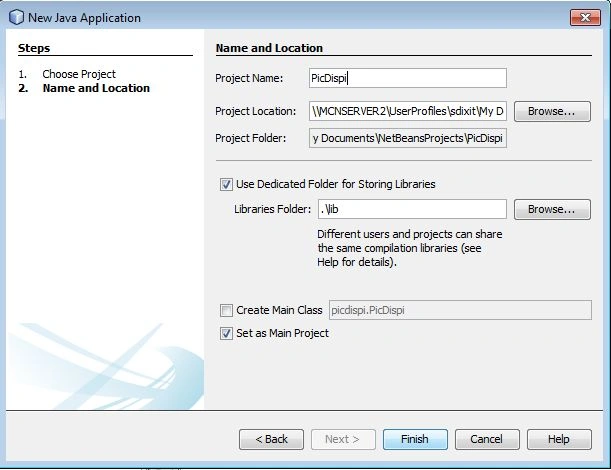Click the Name and Location panel heading
The width and height of the screenshot is (611, 470).
tap(269, 48)
